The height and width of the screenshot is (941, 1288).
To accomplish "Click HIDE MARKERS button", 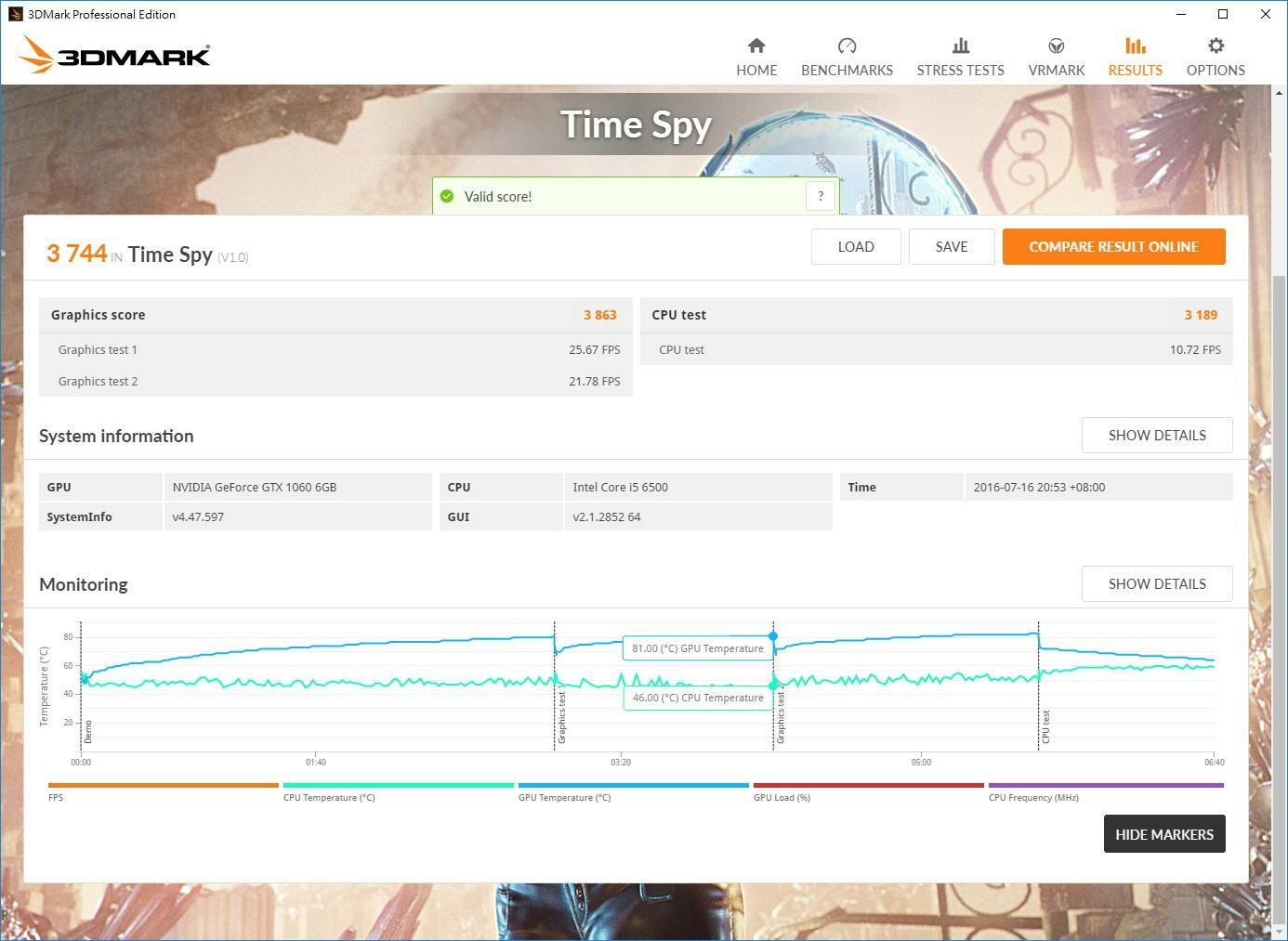I will 1164,834.
